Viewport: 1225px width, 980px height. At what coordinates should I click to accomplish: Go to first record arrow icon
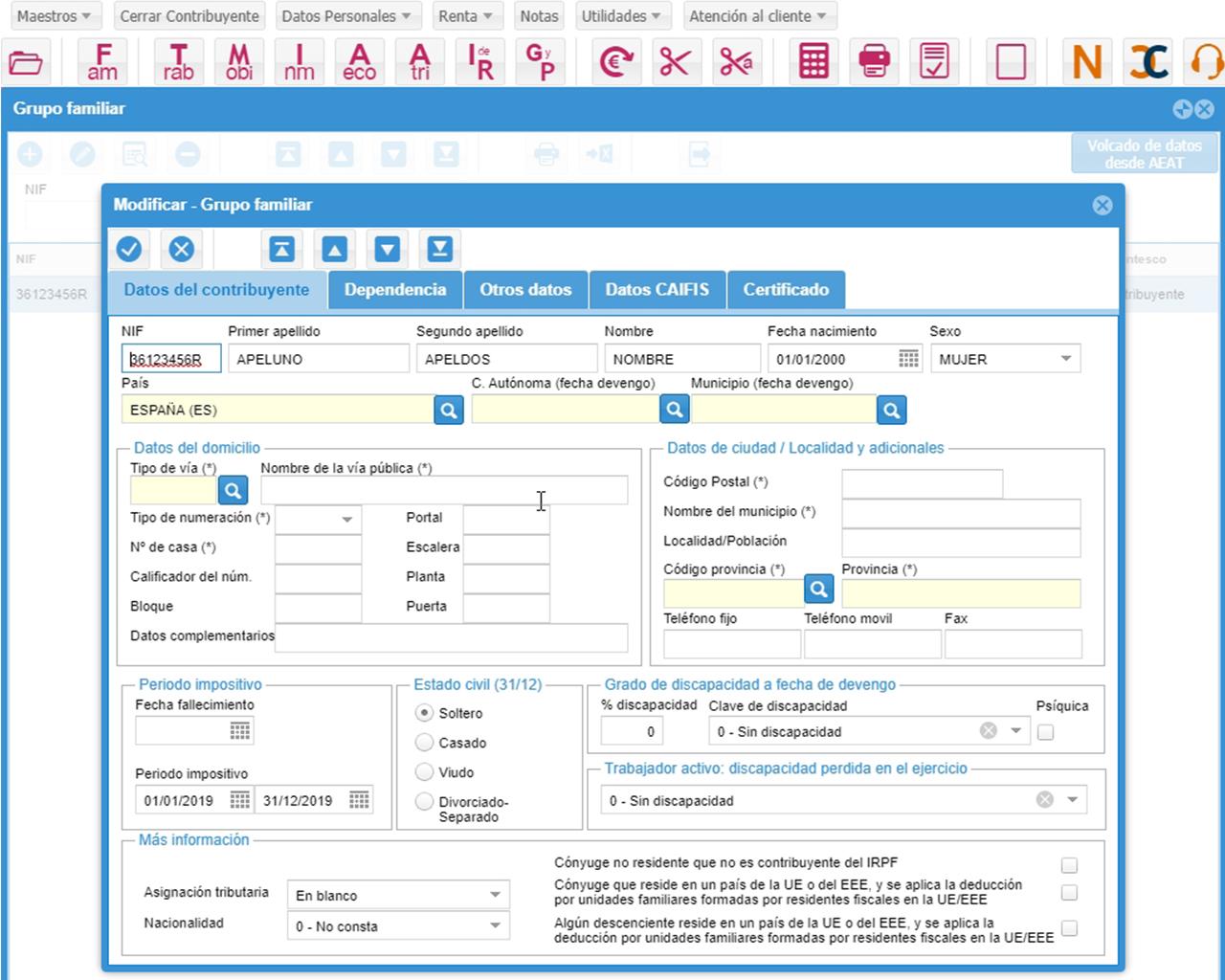281,250
